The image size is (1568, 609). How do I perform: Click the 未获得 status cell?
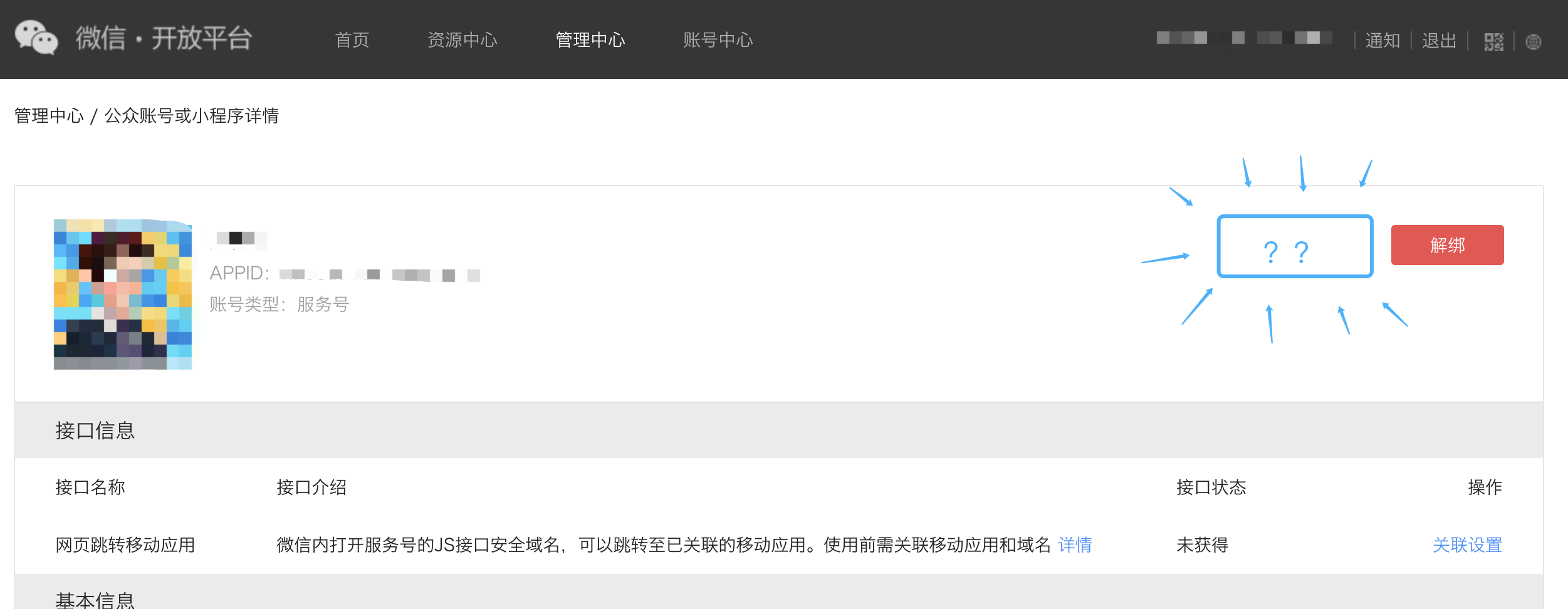click(x=1202, y=545)
